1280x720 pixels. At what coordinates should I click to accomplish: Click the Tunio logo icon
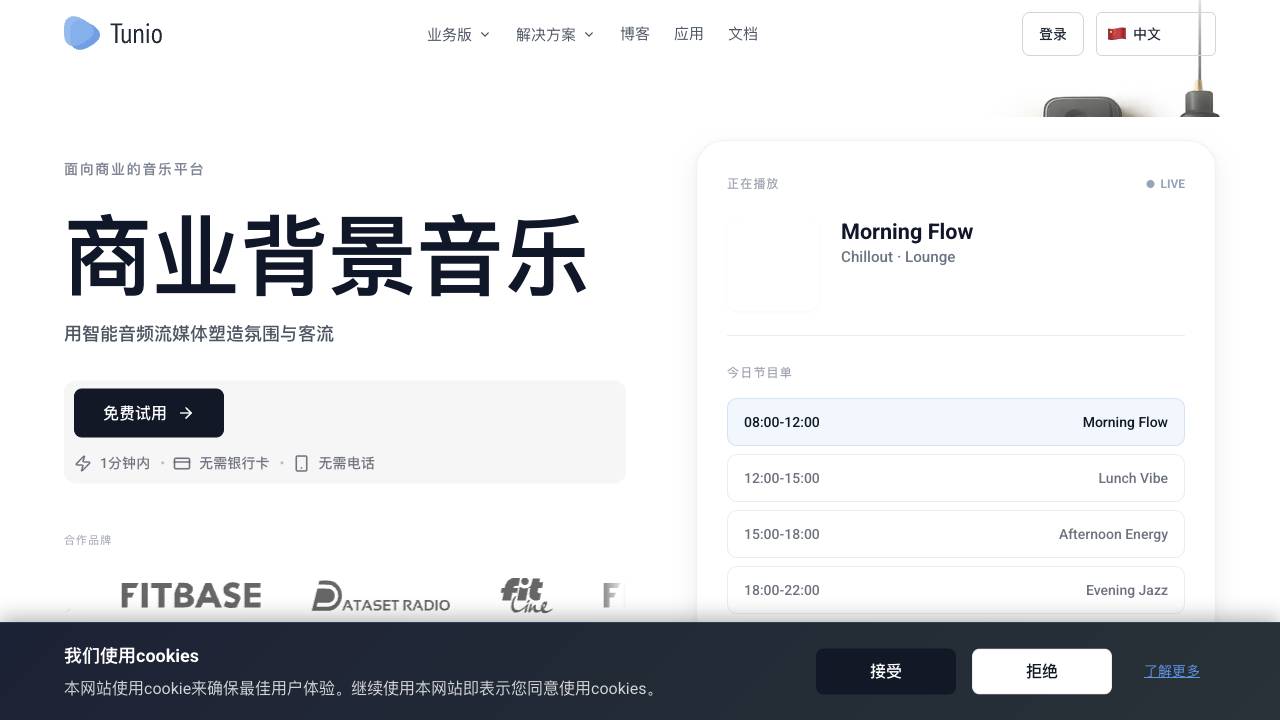coord(82,33)
